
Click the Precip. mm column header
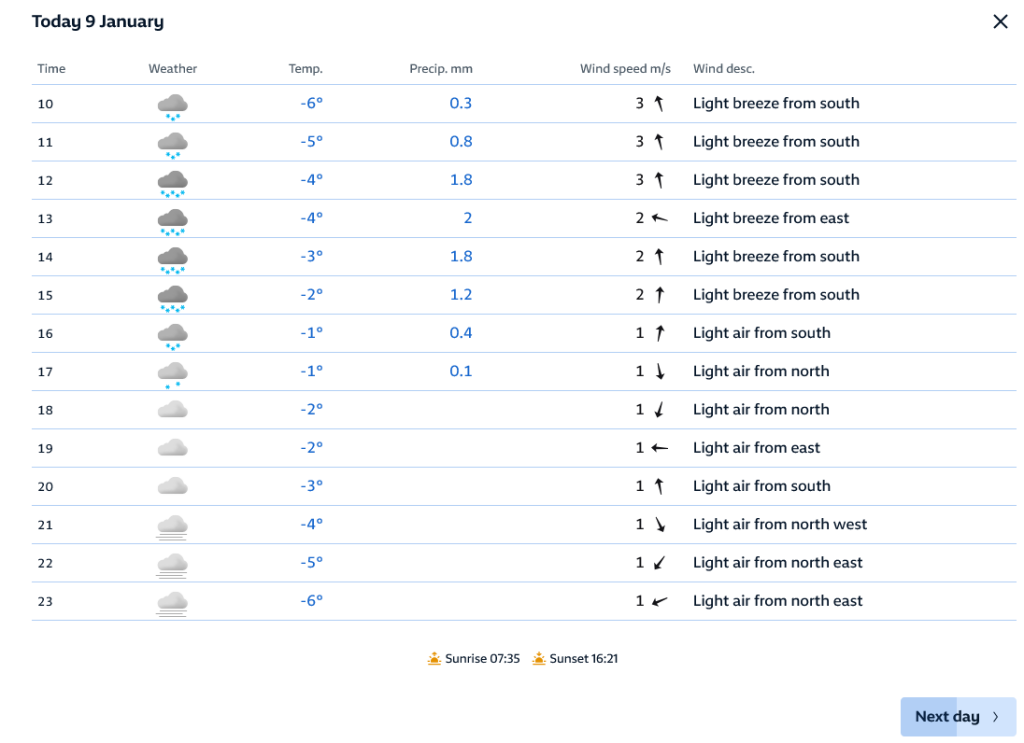(441, 69)
